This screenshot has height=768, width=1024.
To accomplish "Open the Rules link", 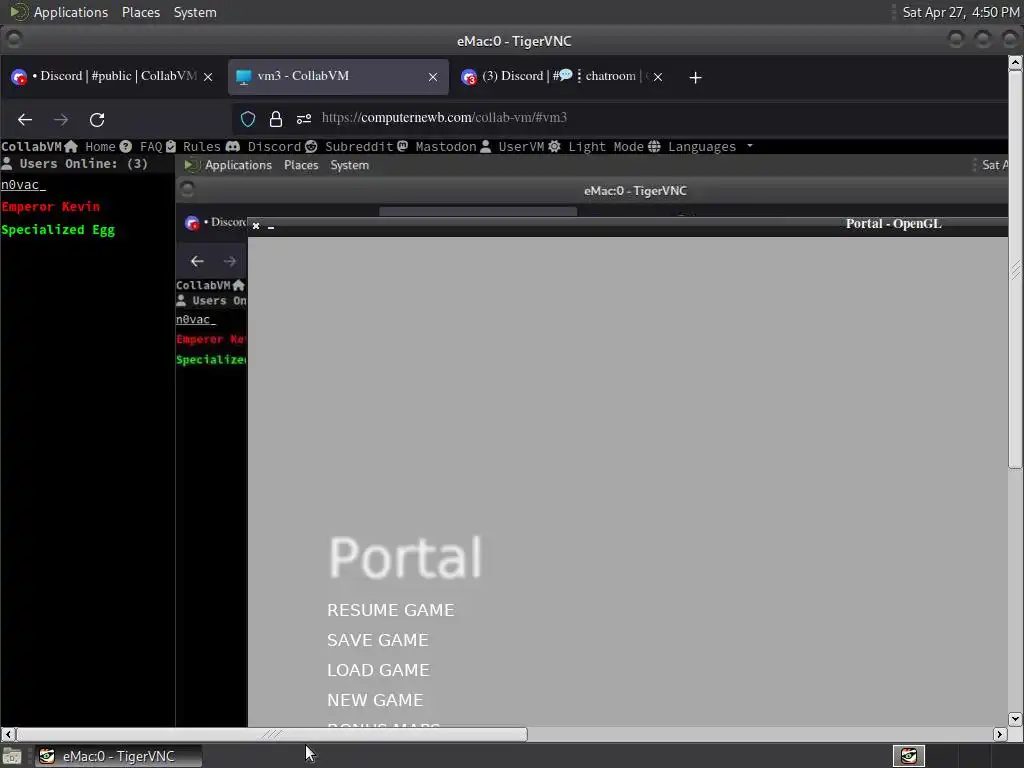I will pyautogui.click(x=193, y=146).
